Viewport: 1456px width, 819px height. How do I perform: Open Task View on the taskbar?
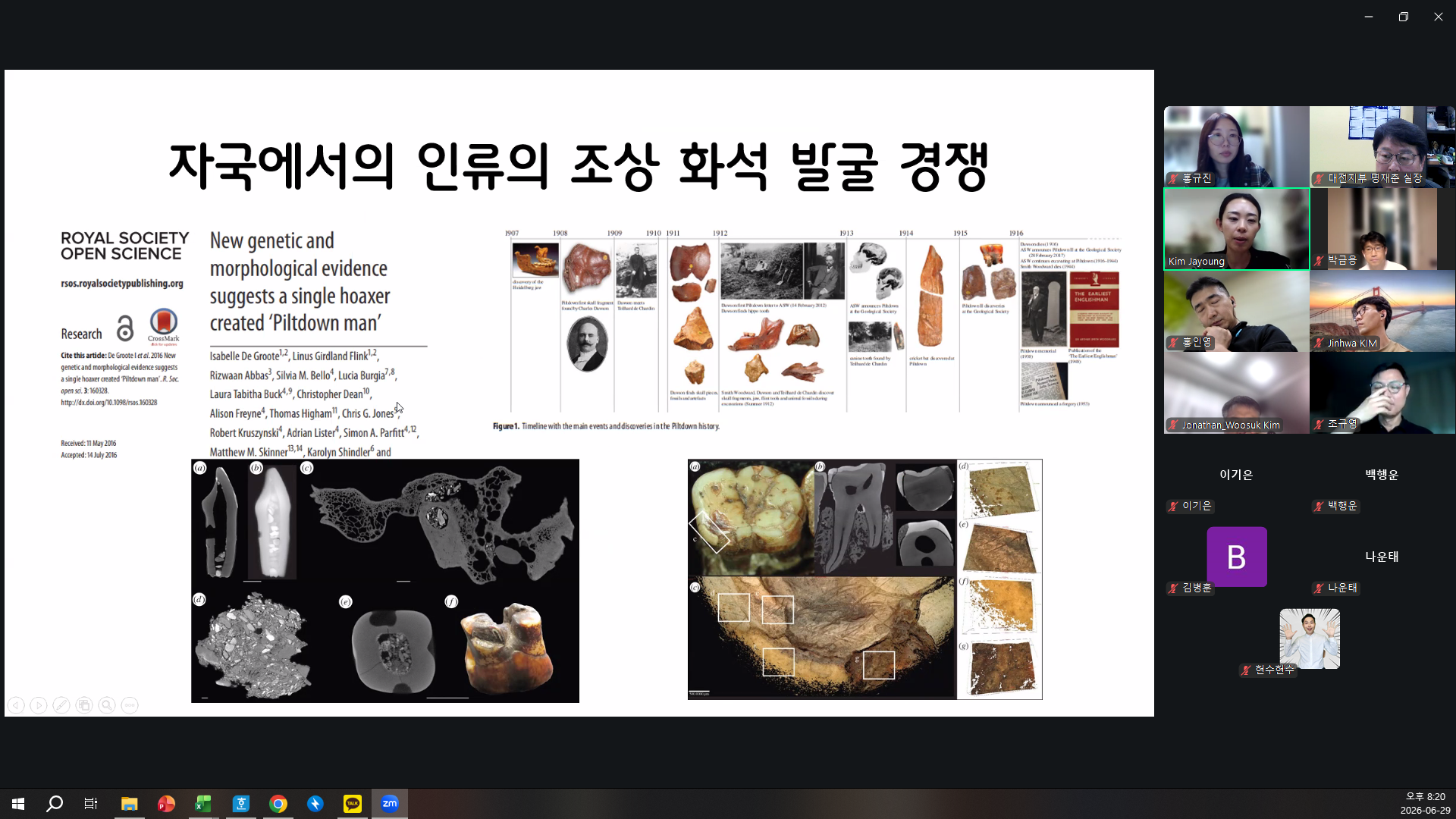click(91, 804)
